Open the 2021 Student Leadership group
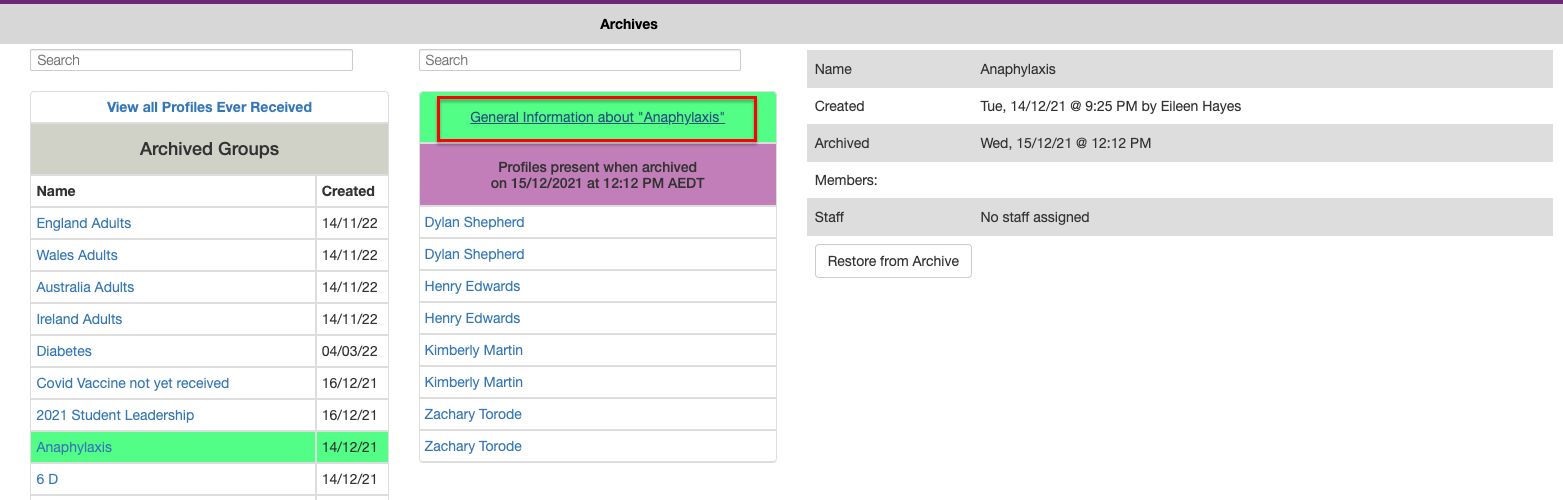The height and width of the screenshot is (500, 1563). tap(115, 415)
